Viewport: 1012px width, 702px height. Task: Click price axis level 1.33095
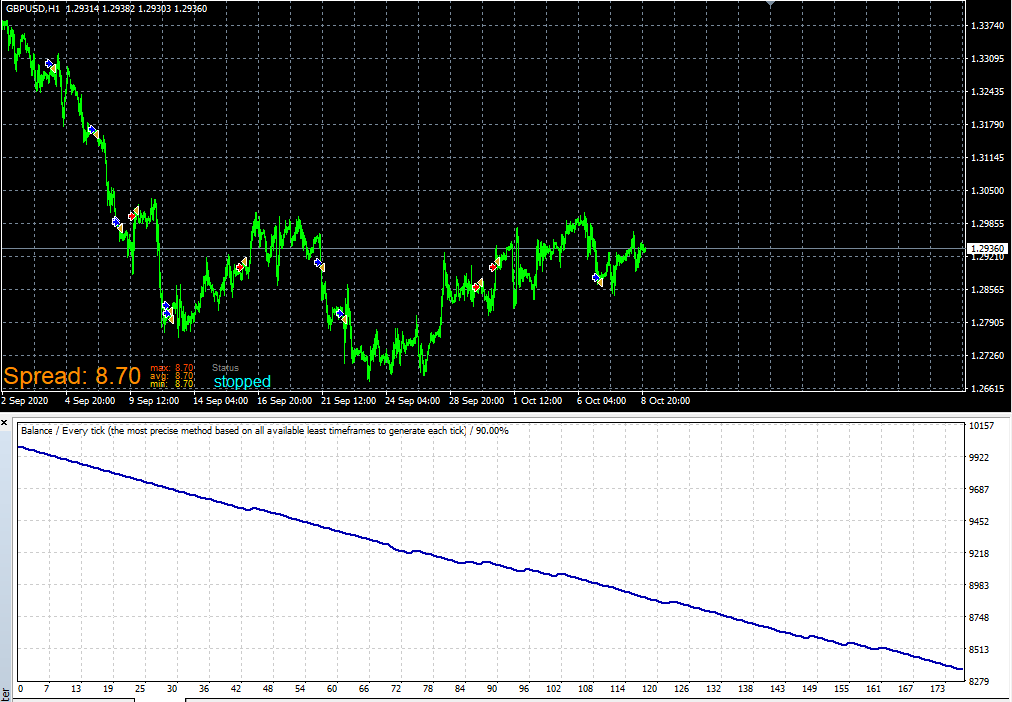[987, 59]
